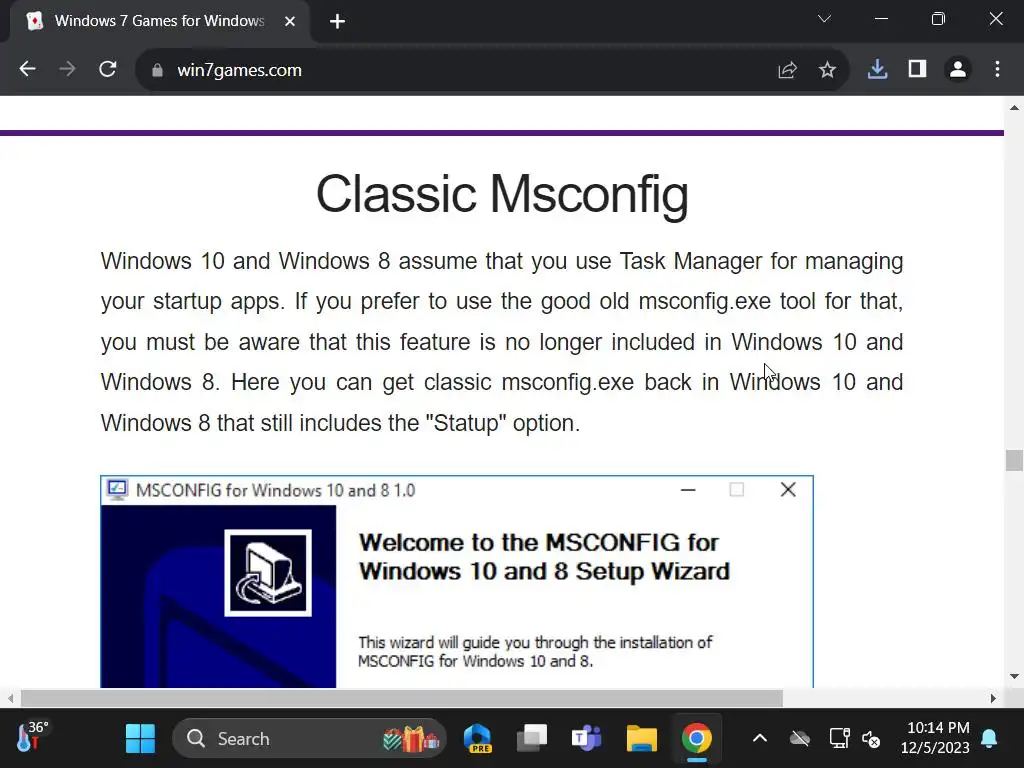Click the muted volume tray icon
Viewport: 1024px width, 768px height.
pos(871,739)
